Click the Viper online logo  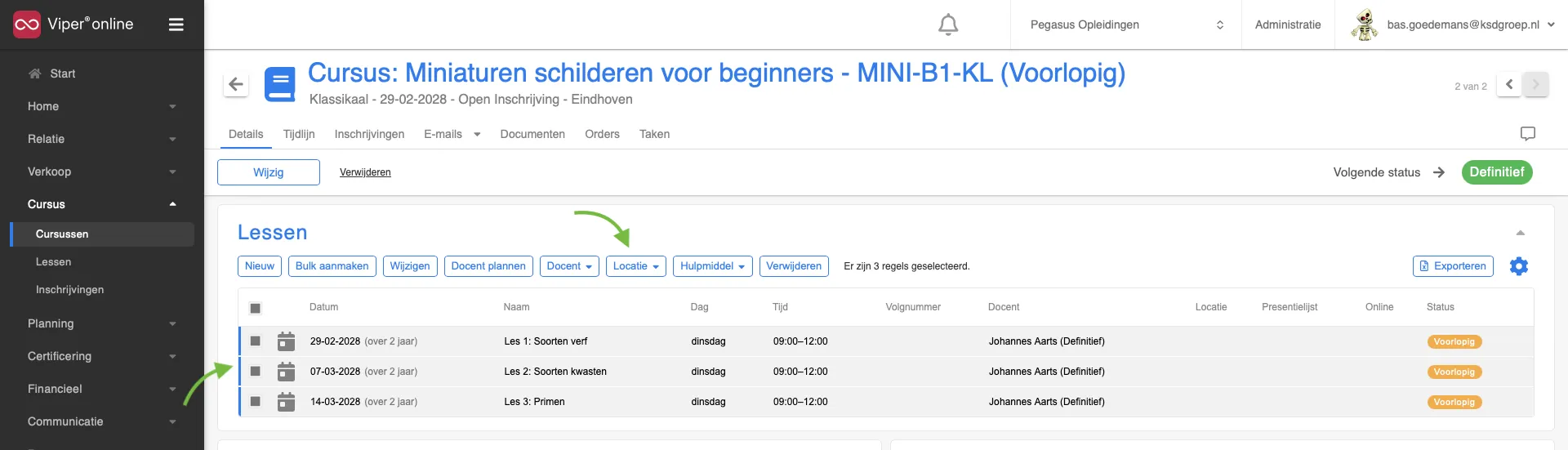click(x=73, y=25)
